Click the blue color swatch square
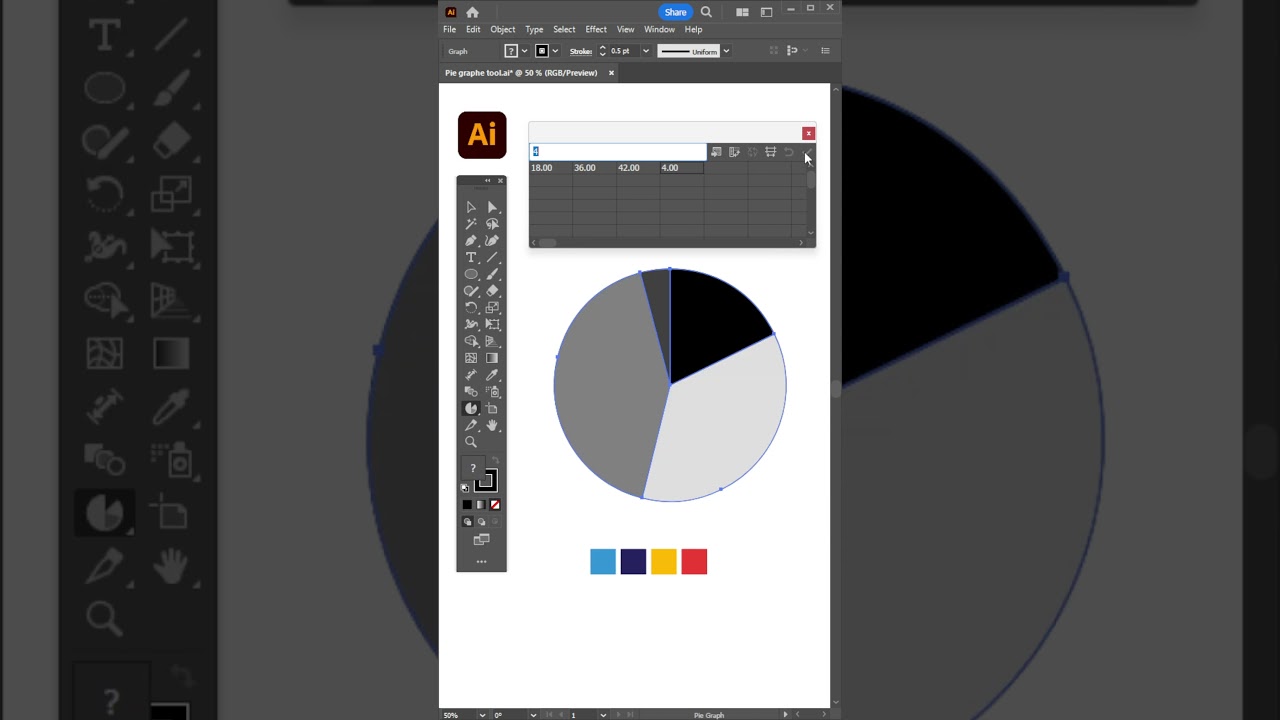Image resolution: width=1280 pixels, height=720 pixels. [x=603, y=562]
